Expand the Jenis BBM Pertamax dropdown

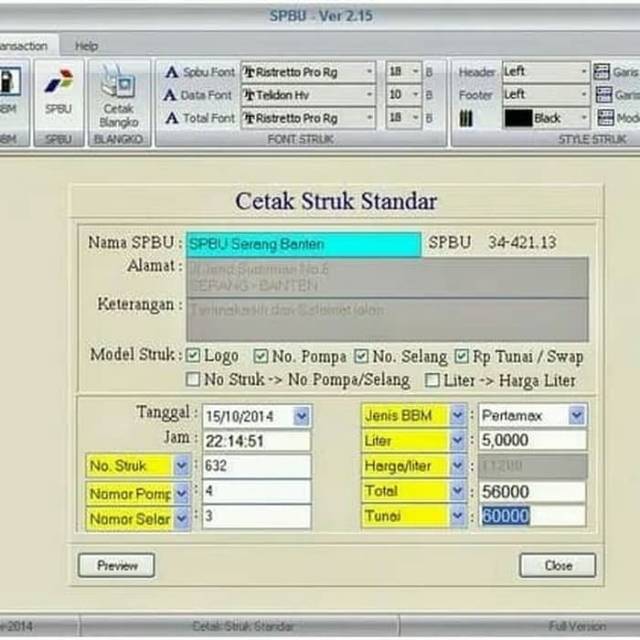577,415
